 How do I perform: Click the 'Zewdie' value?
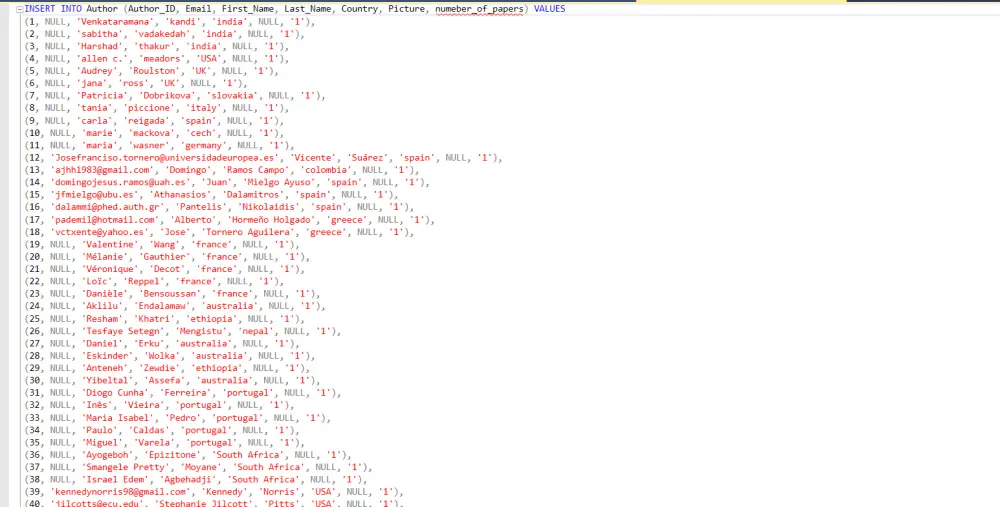click(x=162, y=368)
